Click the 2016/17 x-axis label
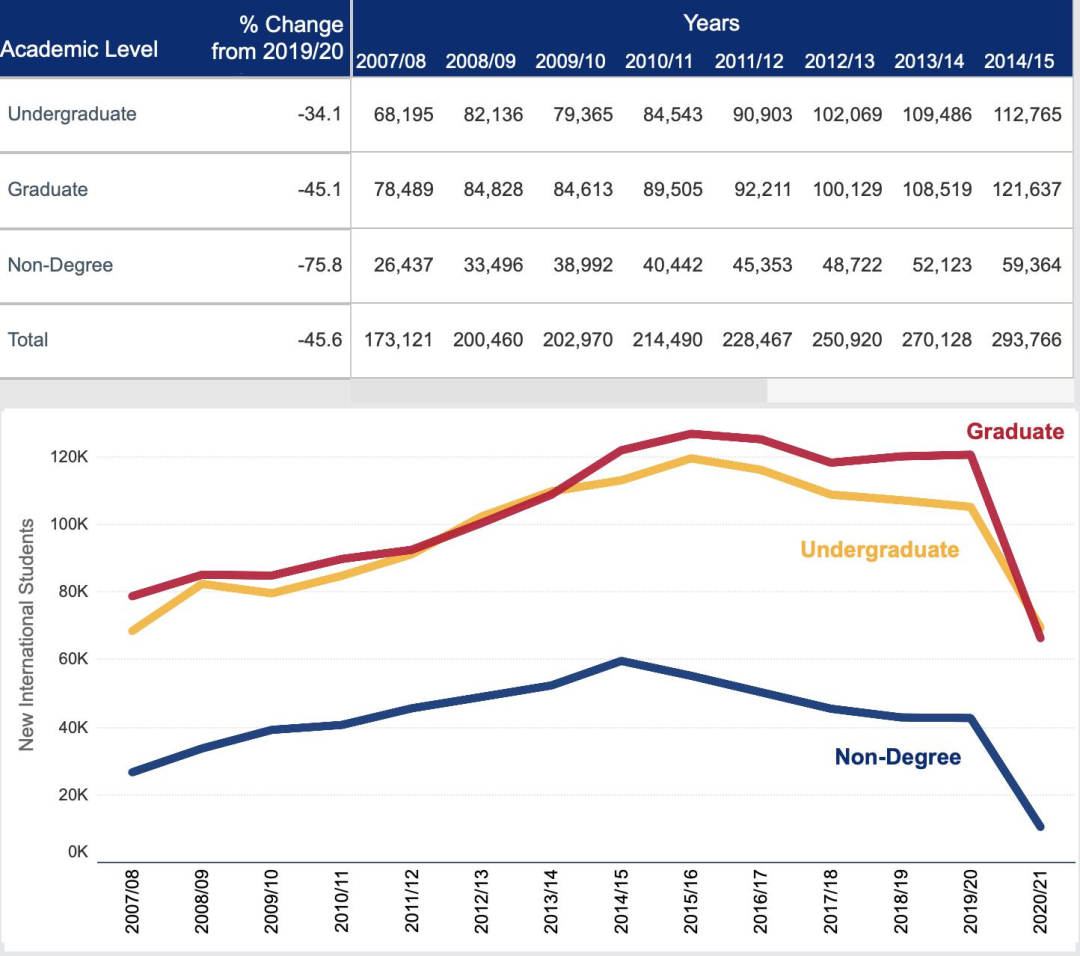 (760, 902)
